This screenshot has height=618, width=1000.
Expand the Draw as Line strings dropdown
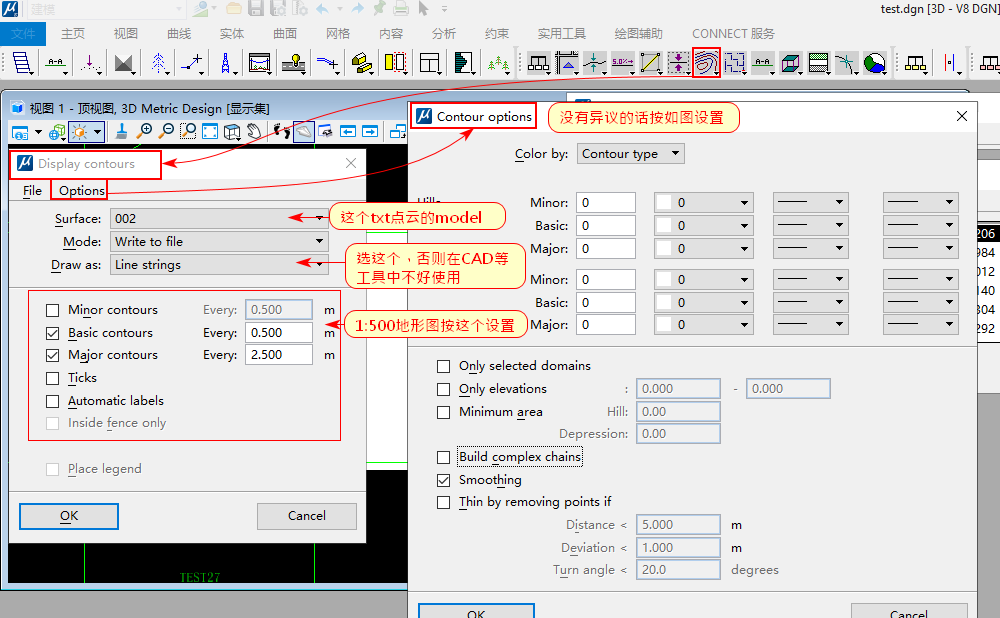(x=219, y=265)
